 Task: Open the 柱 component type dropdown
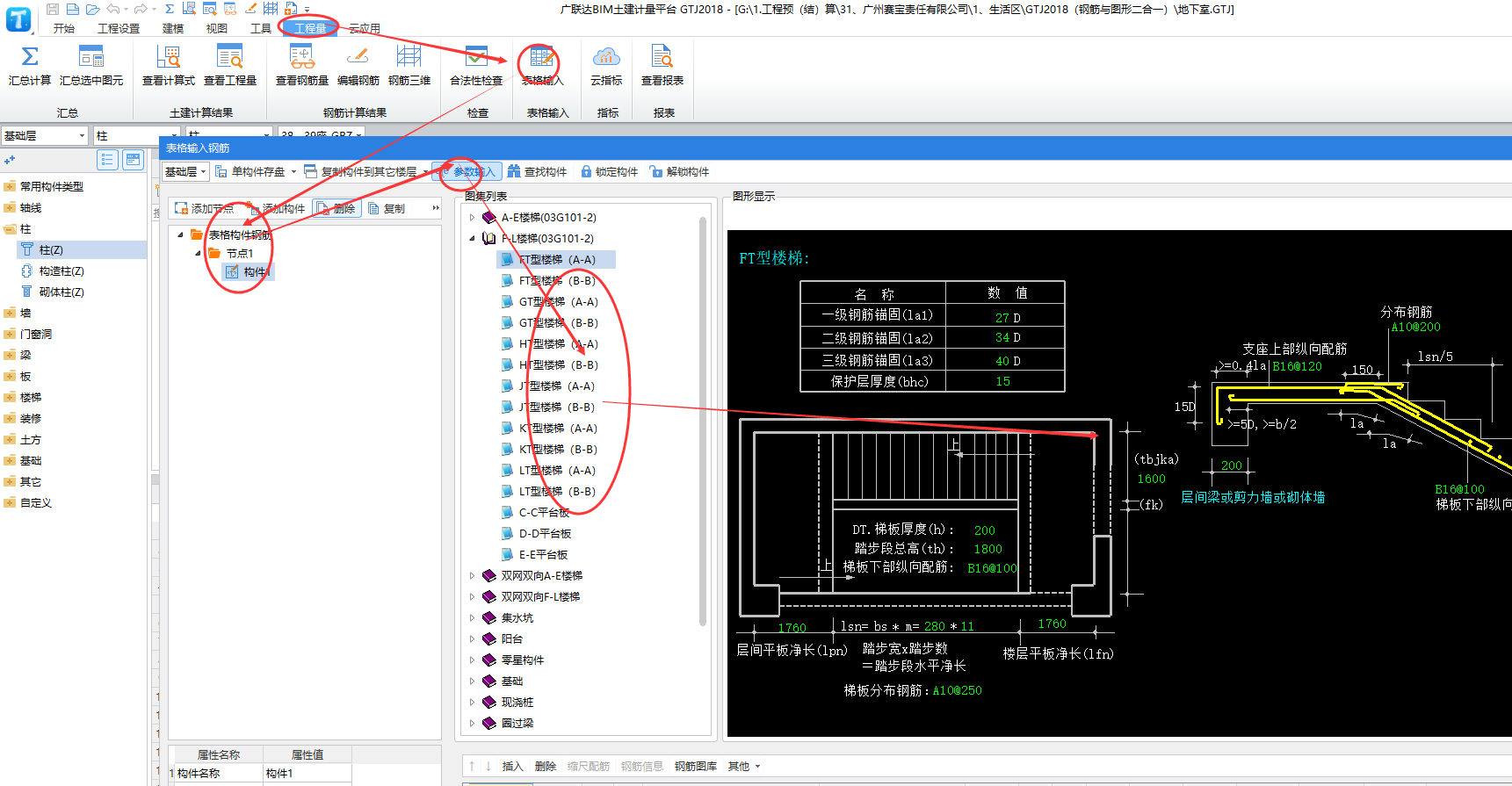[136, 135]
